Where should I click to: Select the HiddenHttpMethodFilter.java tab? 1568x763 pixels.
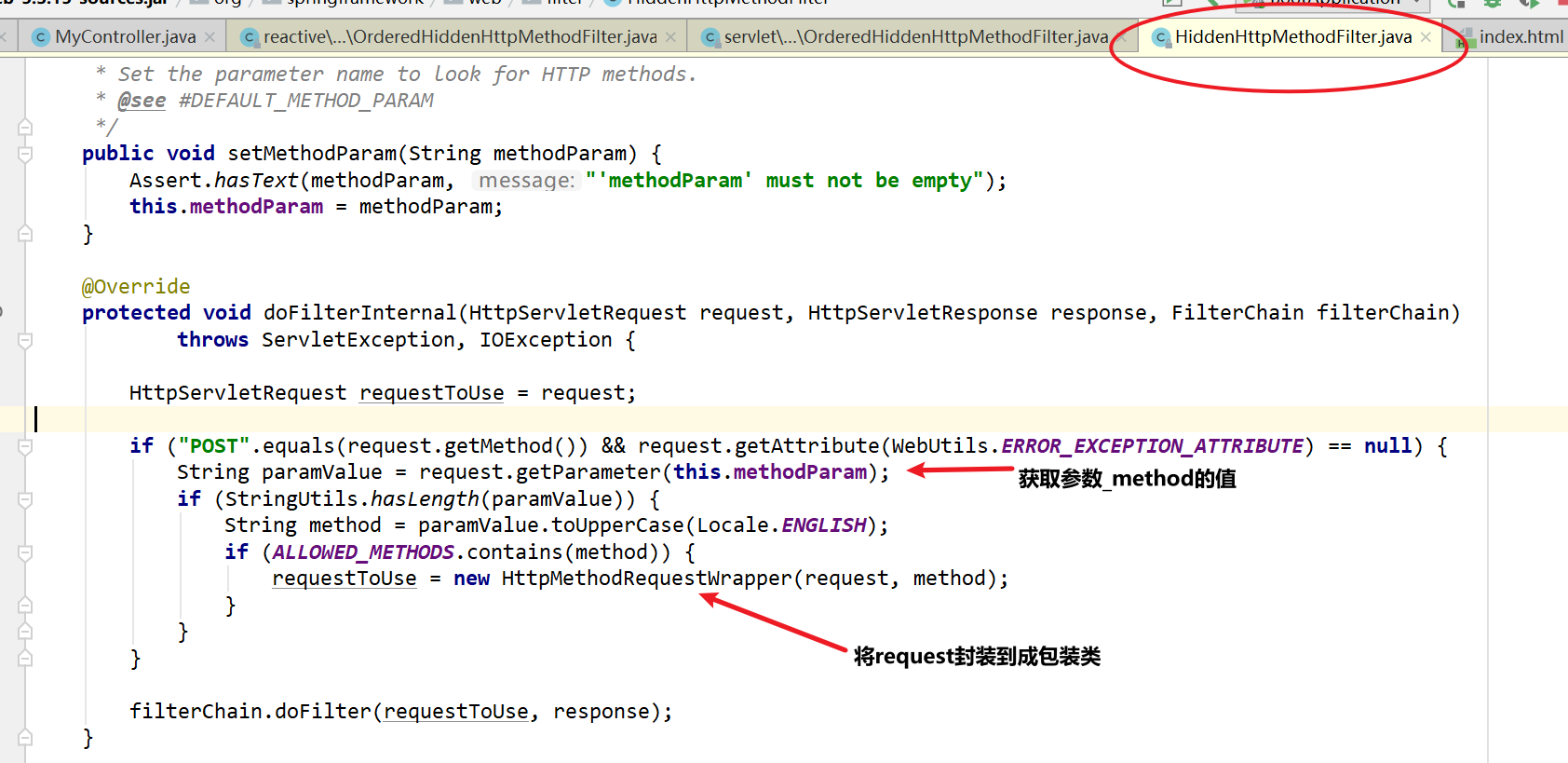[x=1293, y=37]
